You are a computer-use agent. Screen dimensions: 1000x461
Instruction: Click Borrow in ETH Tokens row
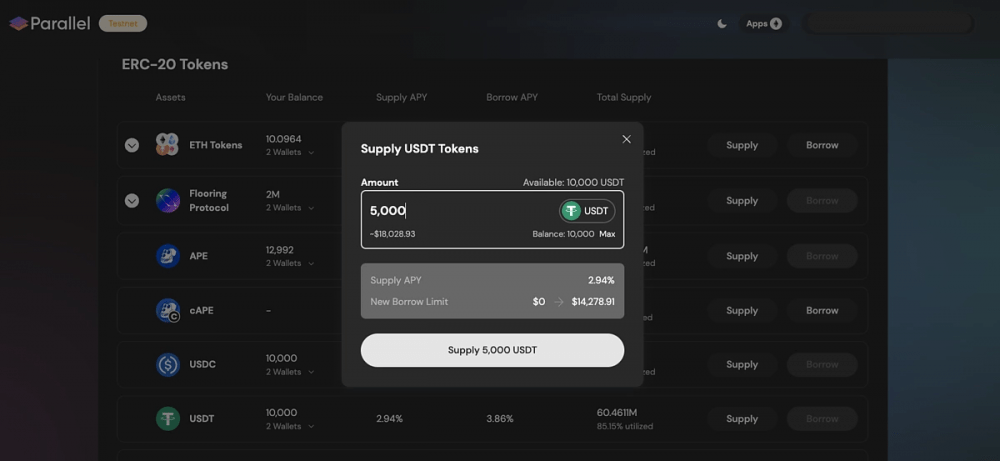tap(822, 145)
